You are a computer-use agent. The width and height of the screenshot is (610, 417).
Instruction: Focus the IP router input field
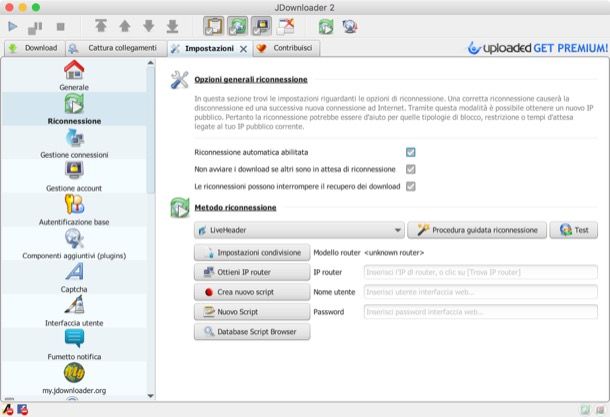click(481, 272)
